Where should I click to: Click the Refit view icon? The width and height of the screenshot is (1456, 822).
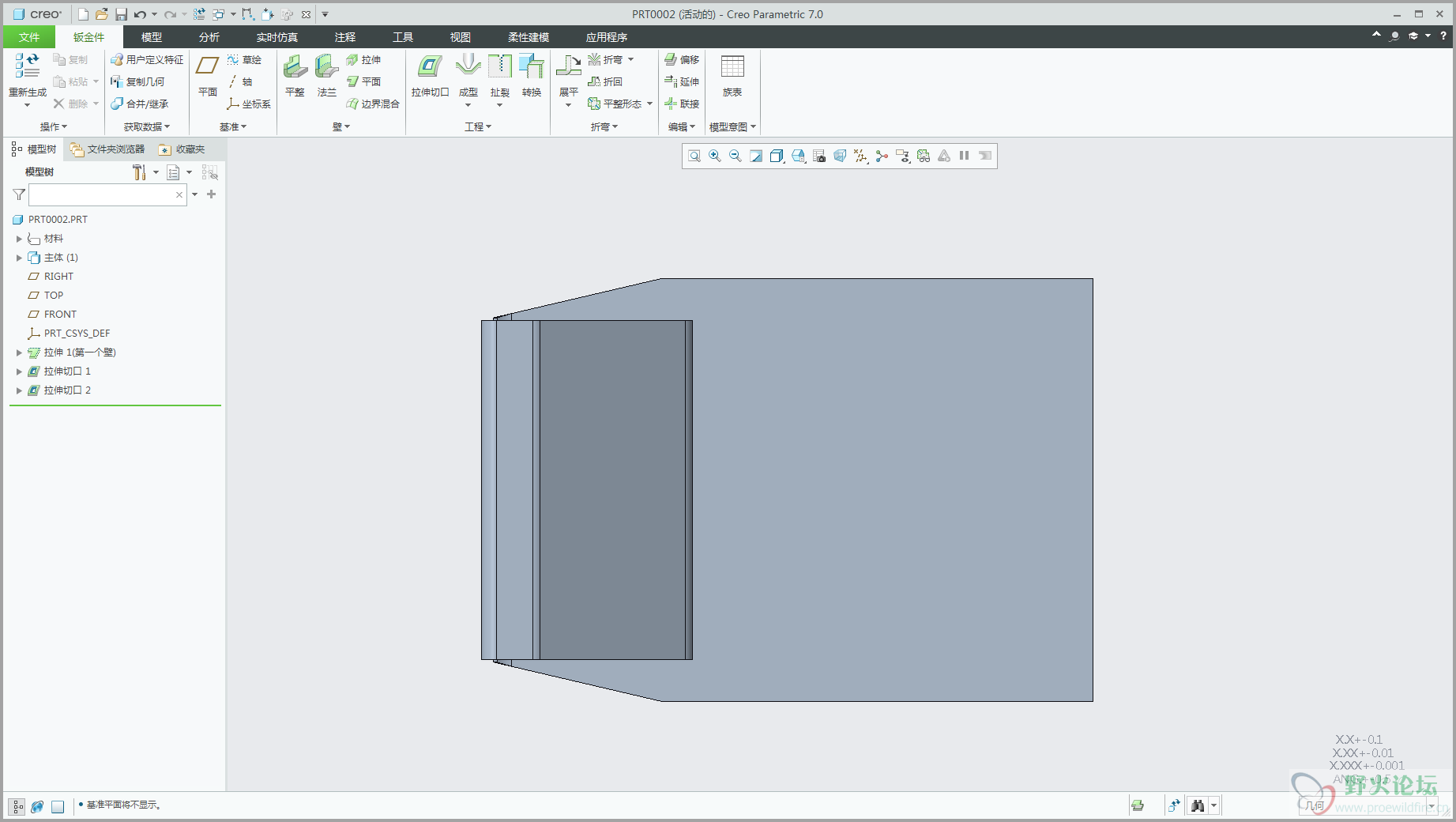(694, 156)
